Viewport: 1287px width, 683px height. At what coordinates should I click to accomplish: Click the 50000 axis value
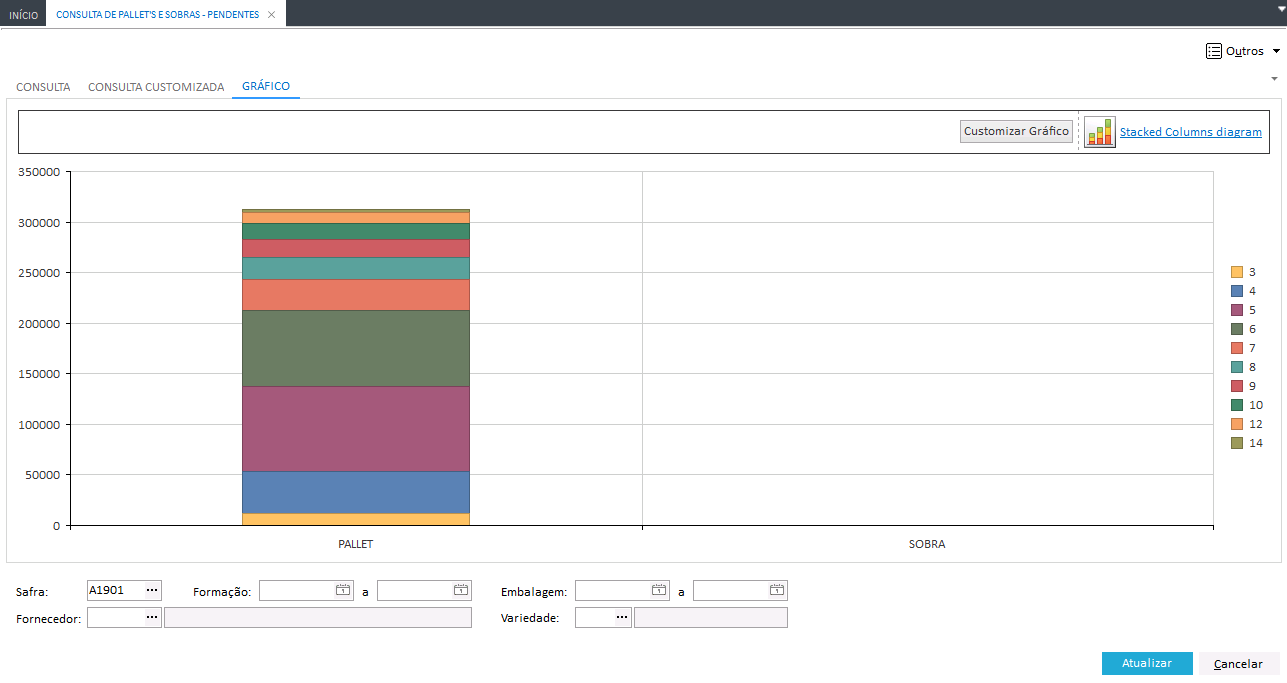[x=42, y=475]
